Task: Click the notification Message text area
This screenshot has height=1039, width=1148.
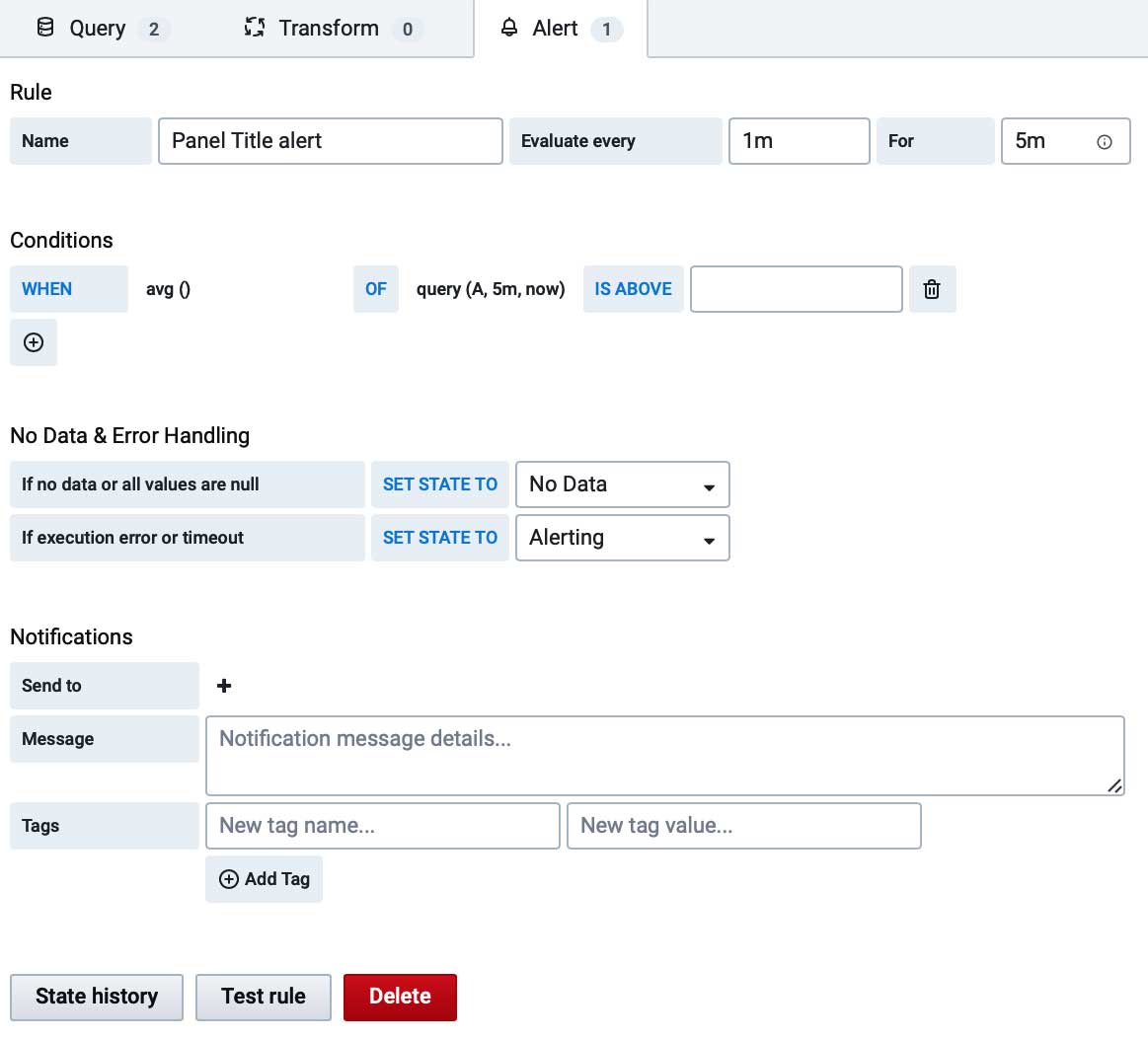Action: [663, 756]
